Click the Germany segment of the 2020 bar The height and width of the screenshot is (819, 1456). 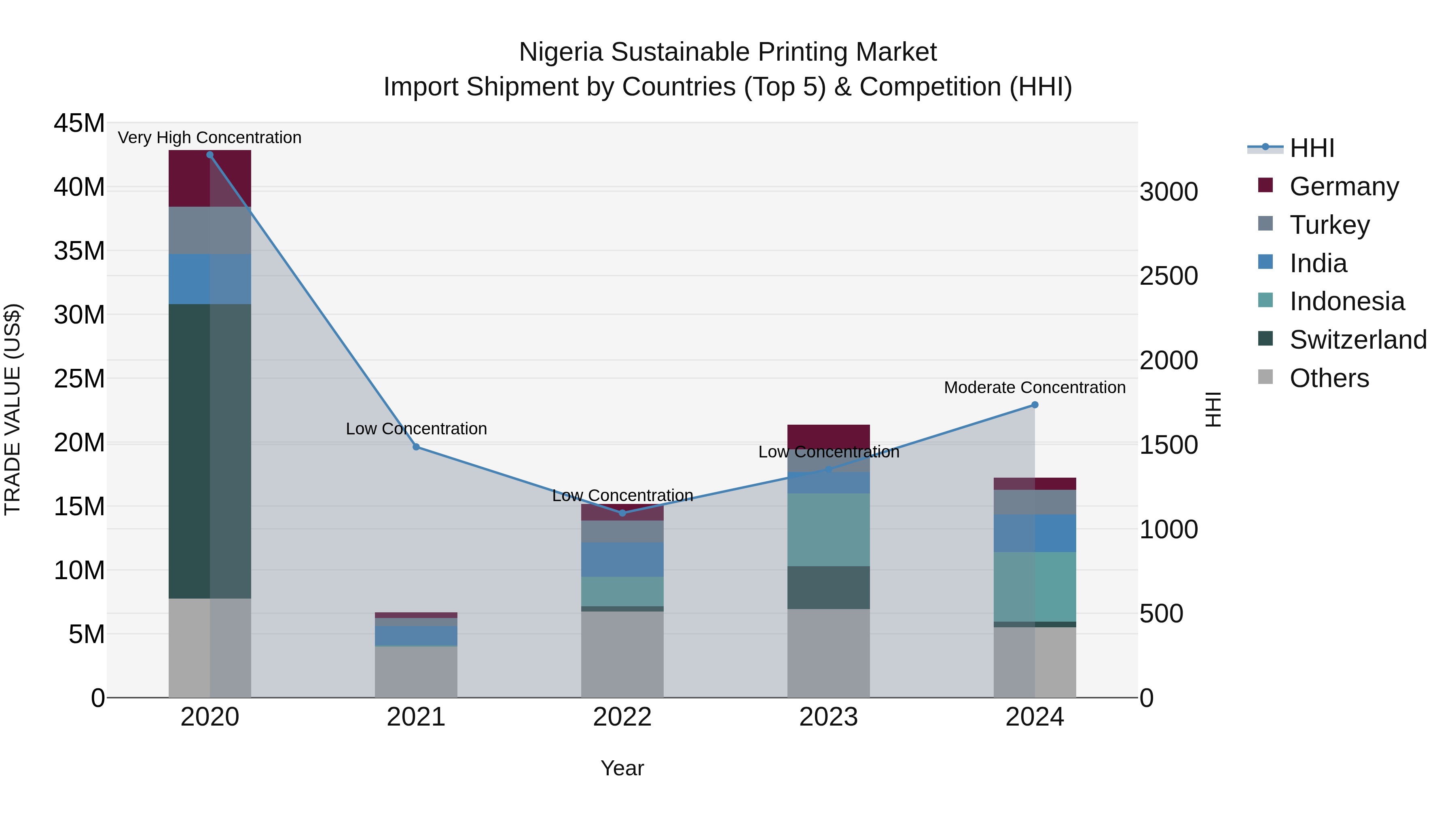click(210, 179)
